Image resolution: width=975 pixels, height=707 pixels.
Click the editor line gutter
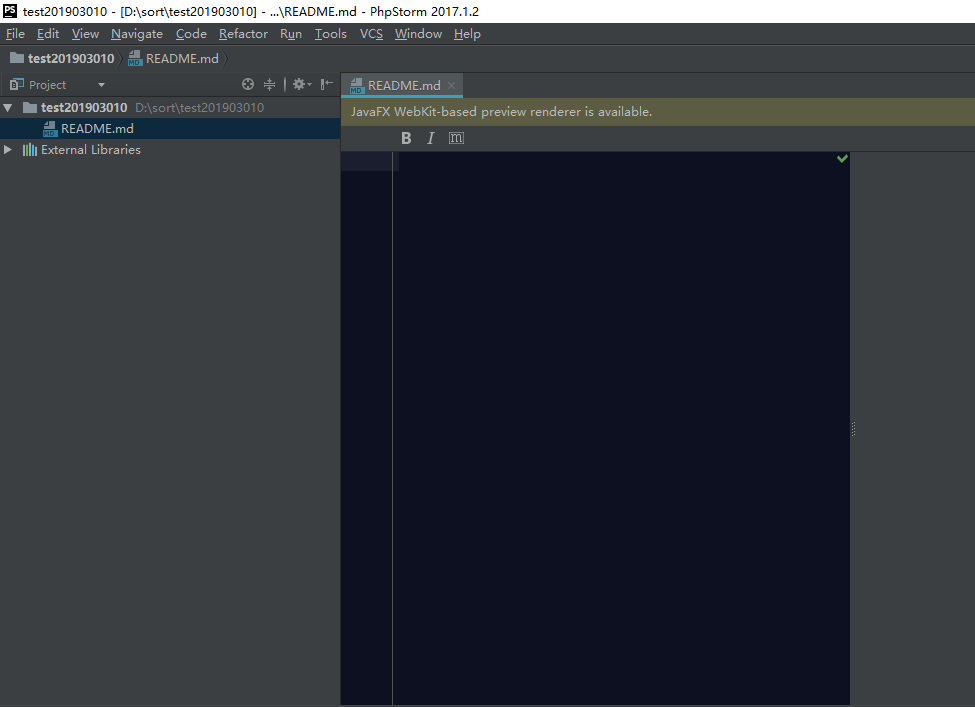(367, 428)
